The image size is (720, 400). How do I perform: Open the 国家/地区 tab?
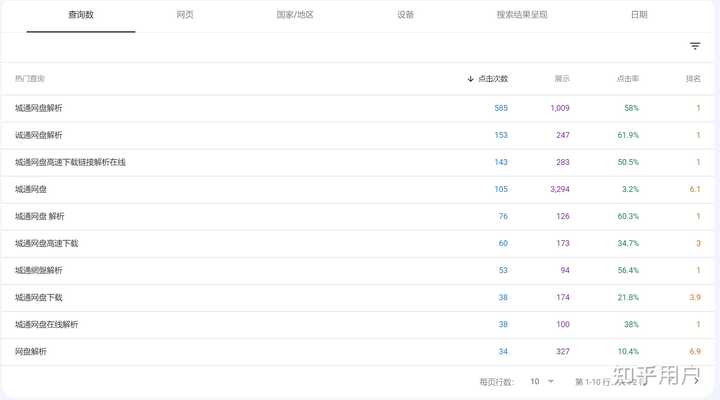pos(295,15)
